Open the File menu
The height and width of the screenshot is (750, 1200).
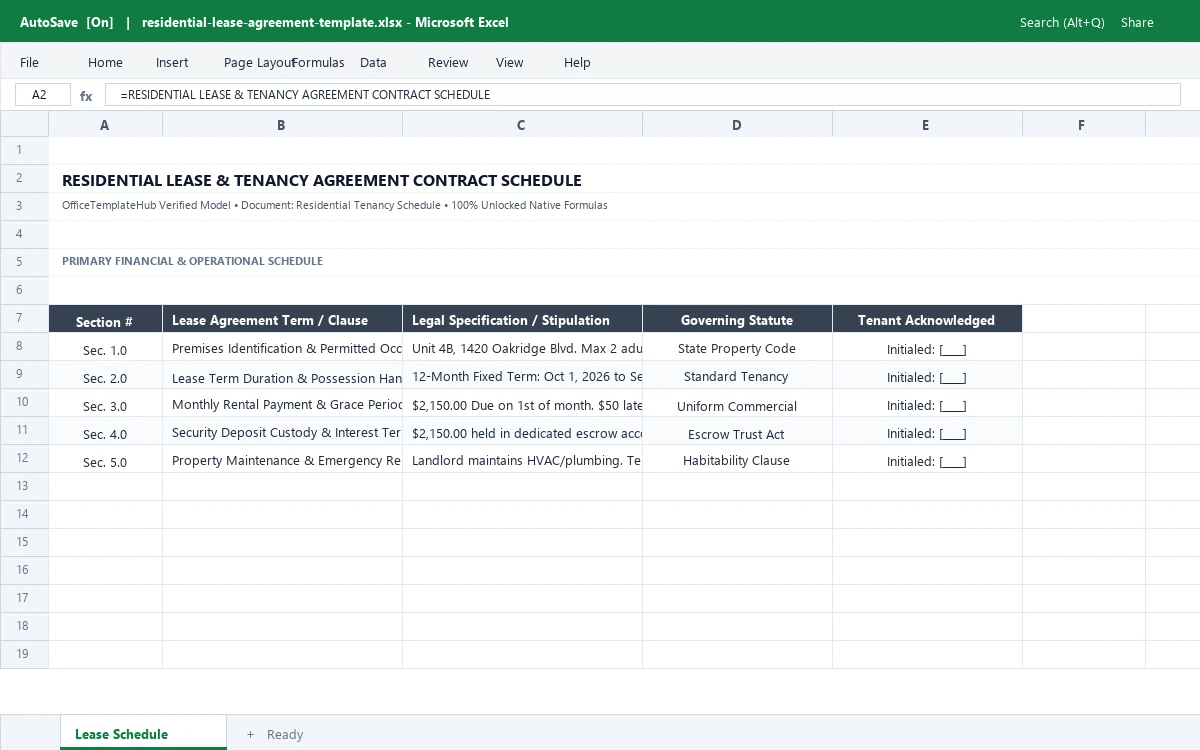tap(29, 62)
